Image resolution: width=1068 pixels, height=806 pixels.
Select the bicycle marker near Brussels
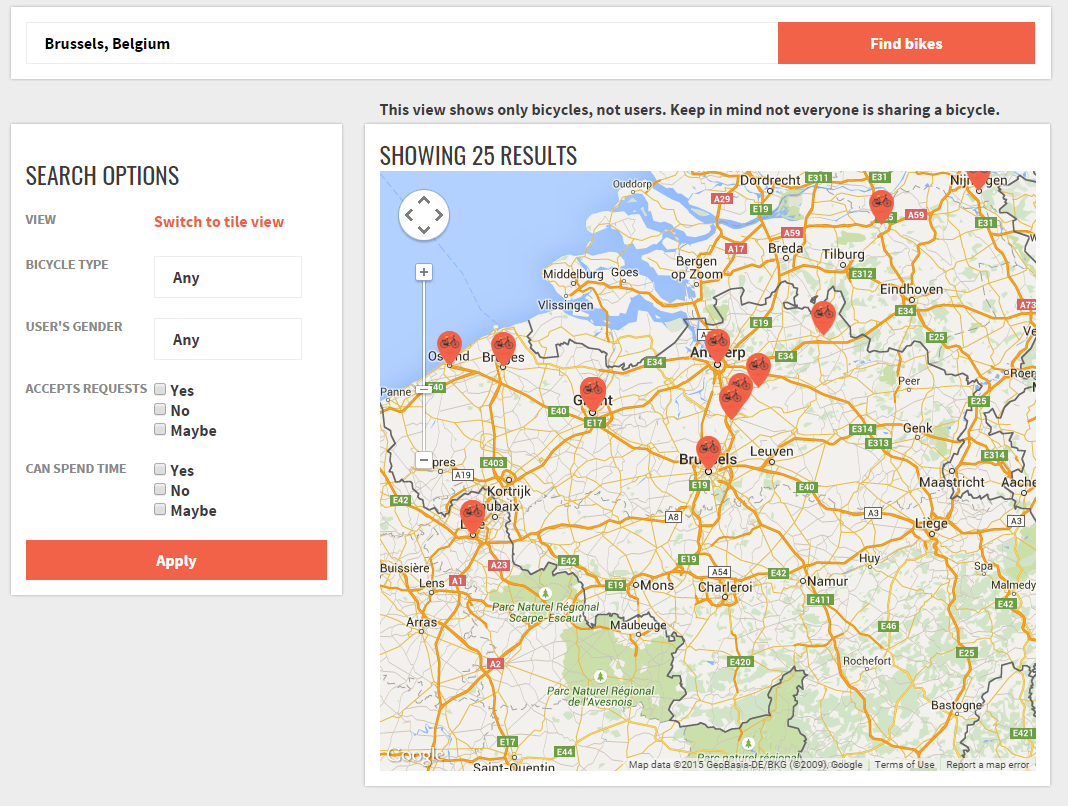click(710, 448)
